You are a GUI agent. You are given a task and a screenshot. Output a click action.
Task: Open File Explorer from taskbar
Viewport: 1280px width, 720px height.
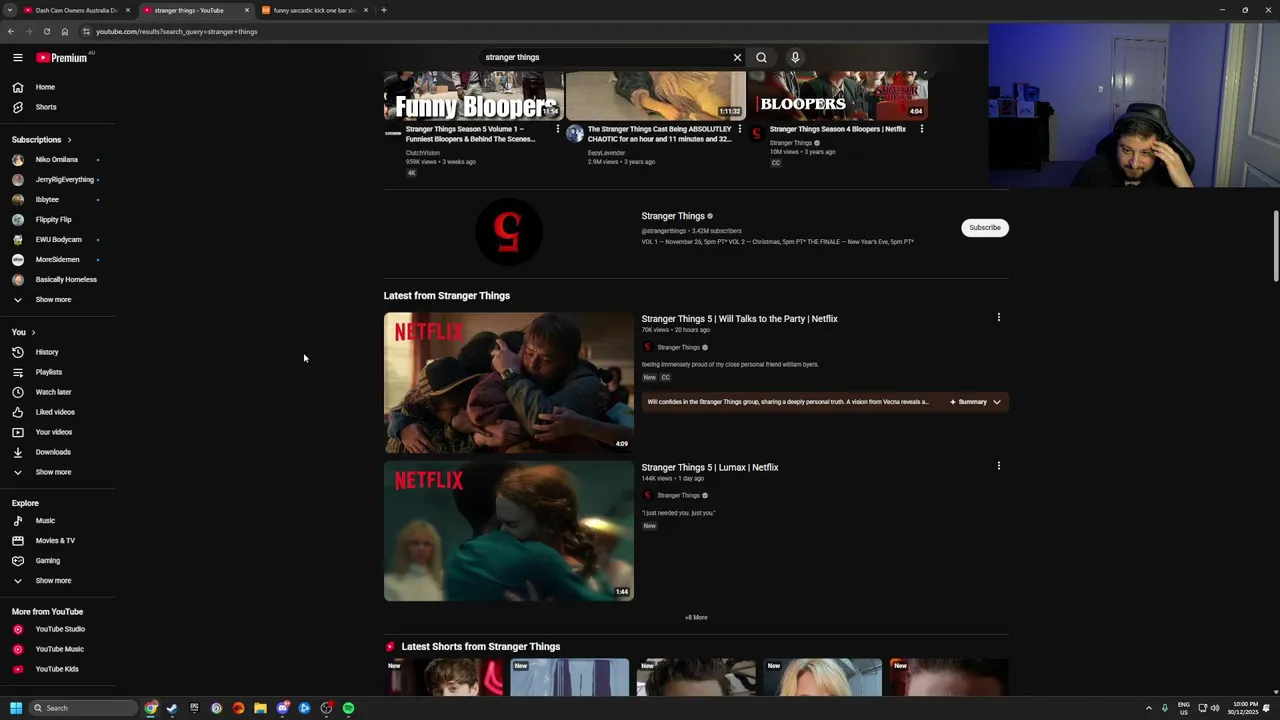pos(260,708)
